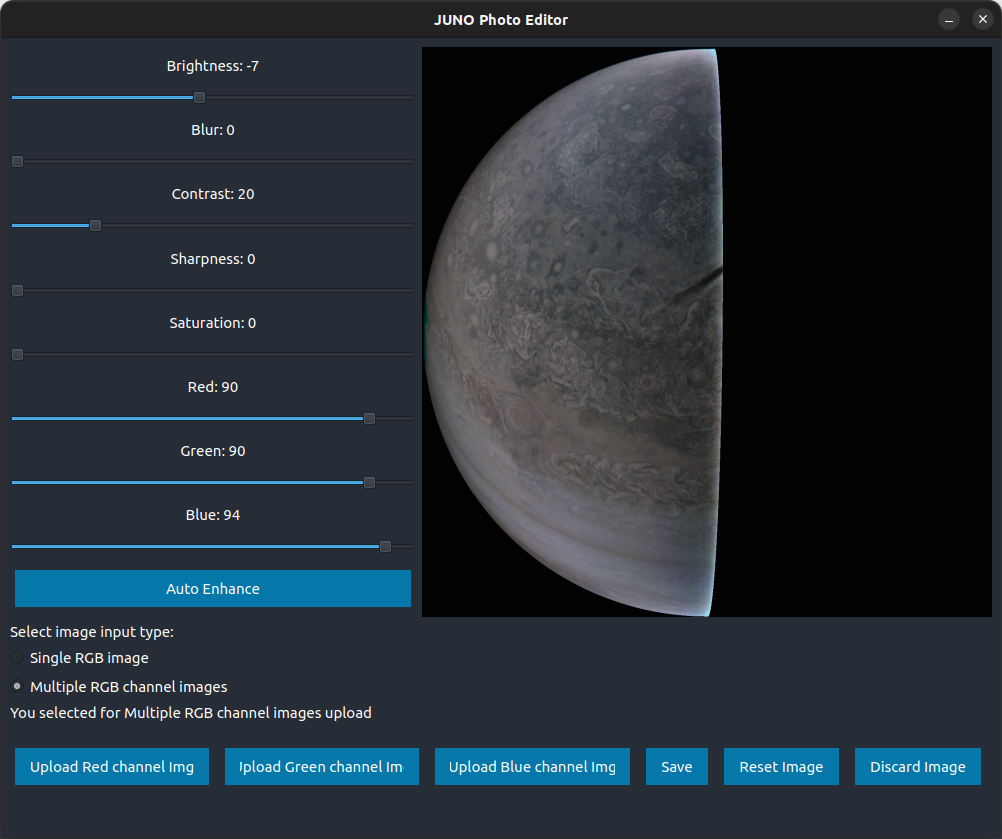The width and height of the screenshot is (1002, 839).
Task: Upload the Red channel image
Action: pyautogui.click(x=111, y=766)
